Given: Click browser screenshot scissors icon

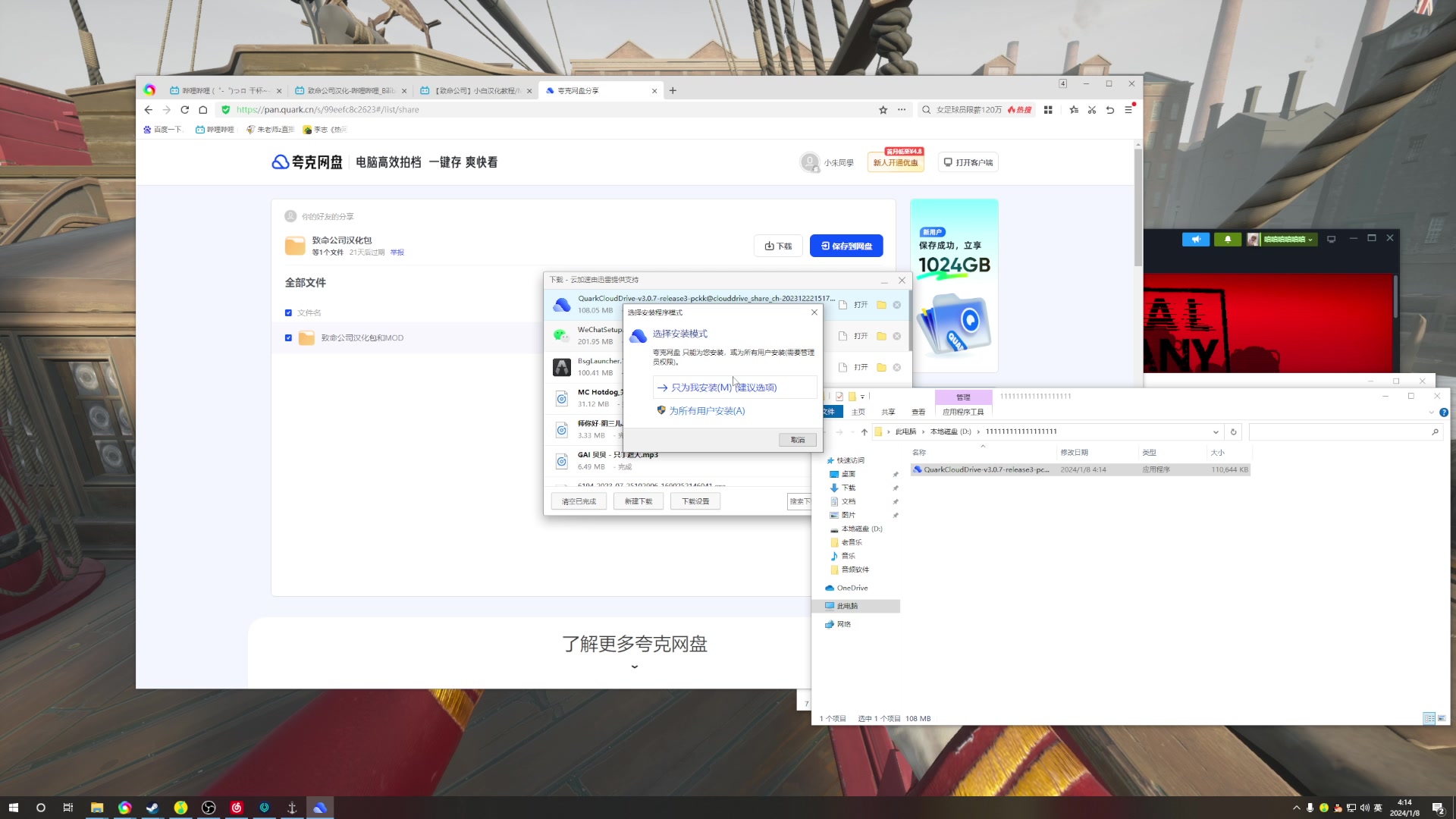Looking at the screenshot, I should pos(1092,110).
